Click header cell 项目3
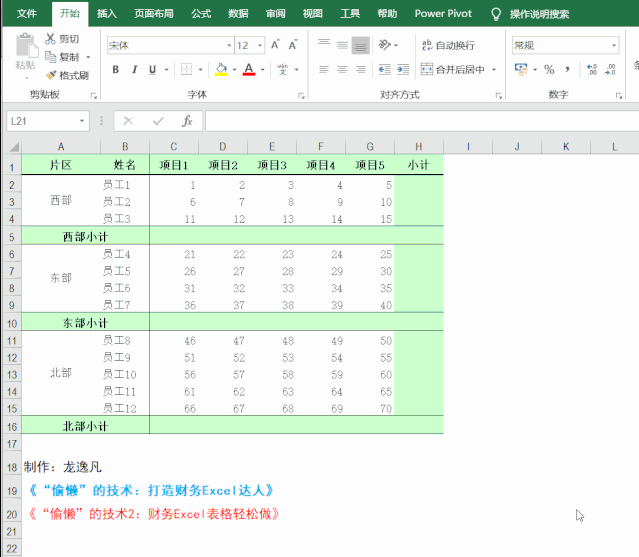This screenshot has width=639, height=557. point(272,165)
